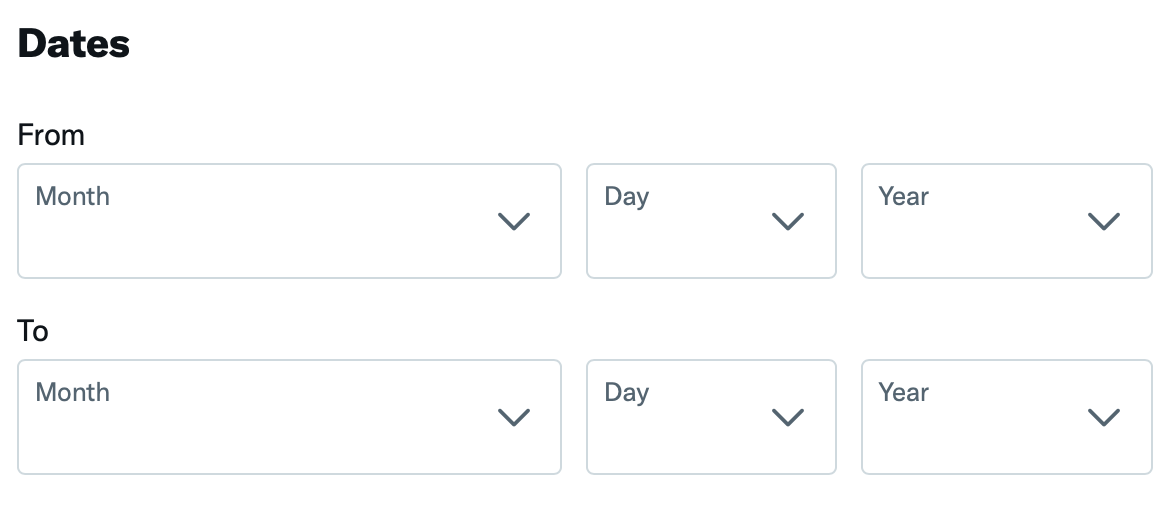Click the Day placeholder text under To
1174x506 pixels.
pyautogui.click(x=627, y=392)
